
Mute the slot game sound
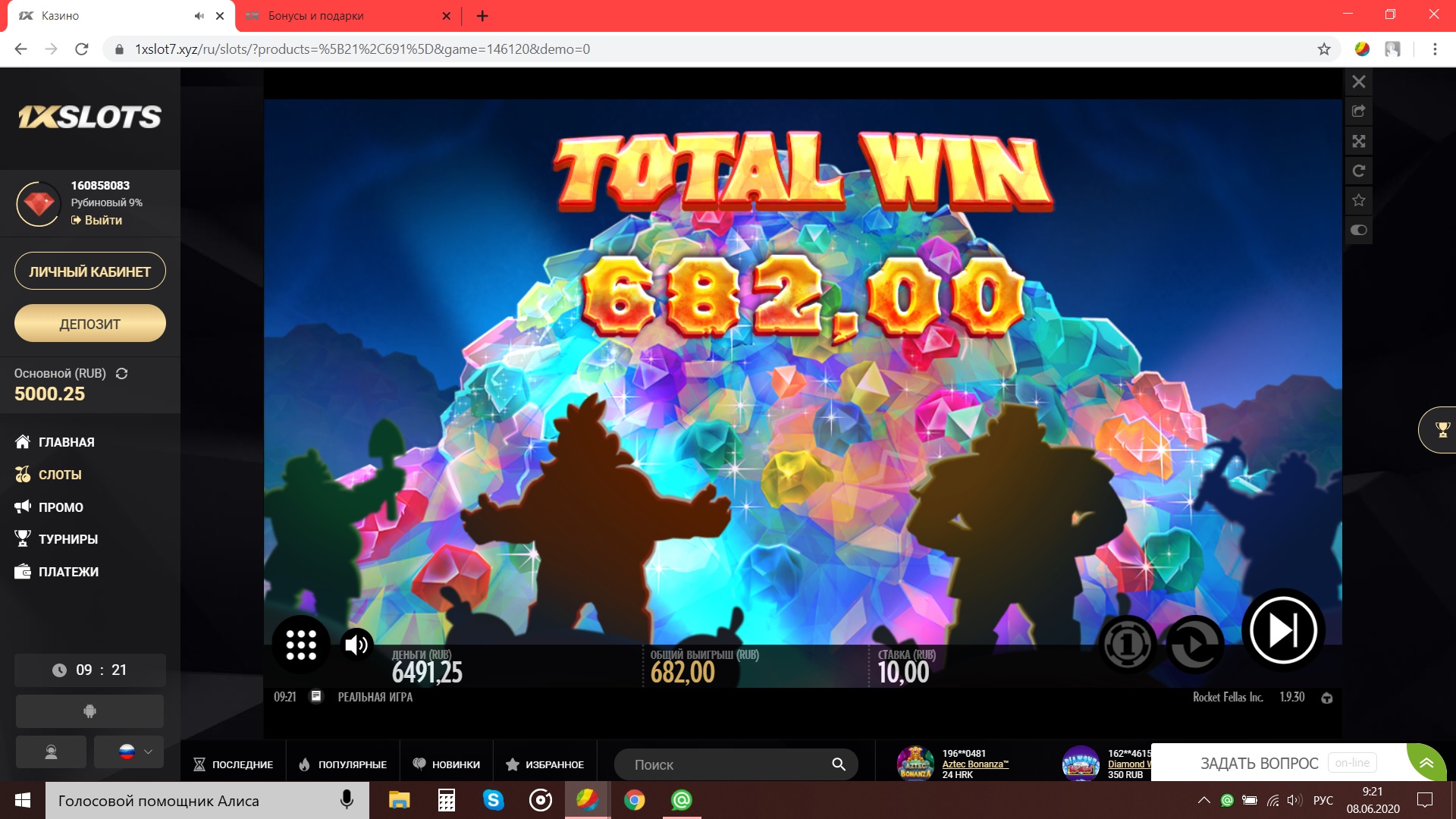click(x=356, y=645)
